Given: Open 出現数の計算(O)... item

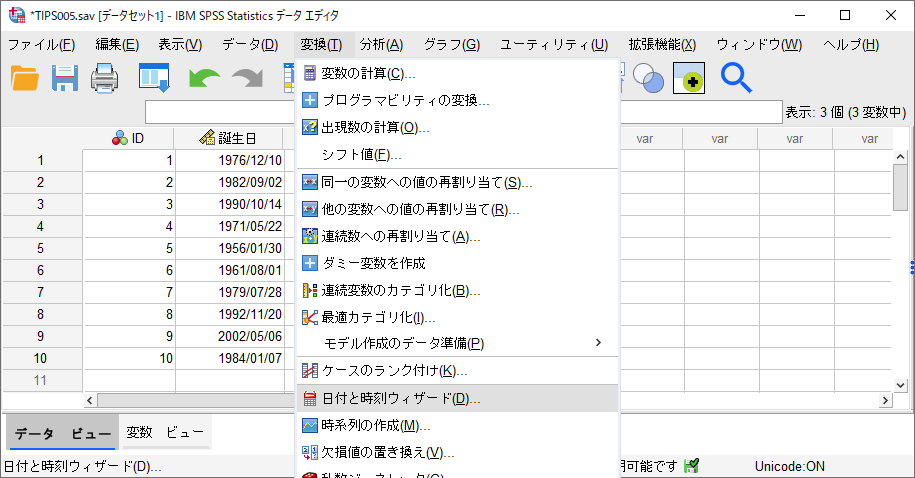Looking at the screenshot, I should (x=457, y=127).
